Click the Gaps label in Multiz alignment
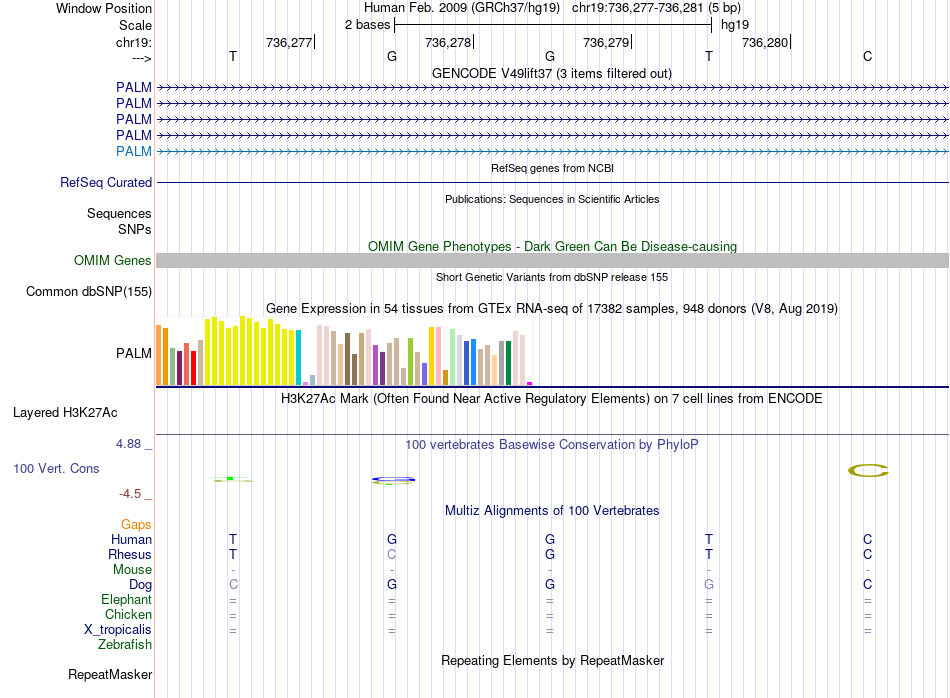The width and height of the screenshot is (950, 698). point(136,524)
